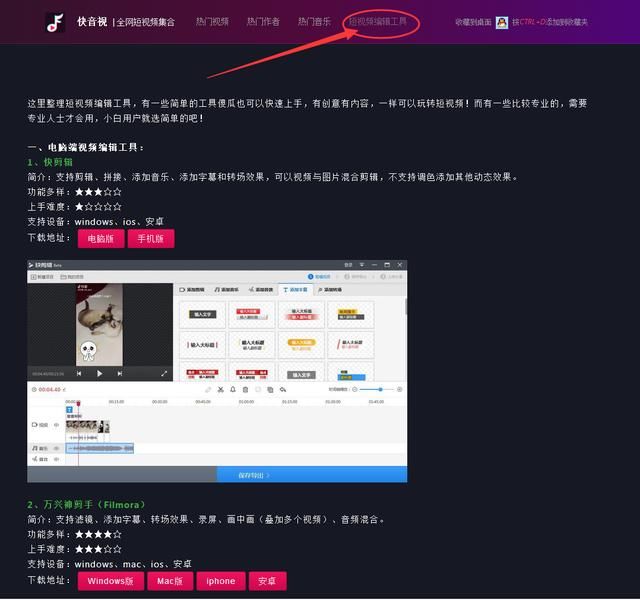Click the timeline zoom slider handle
The image size is (640, 600).
coord(380,389)
